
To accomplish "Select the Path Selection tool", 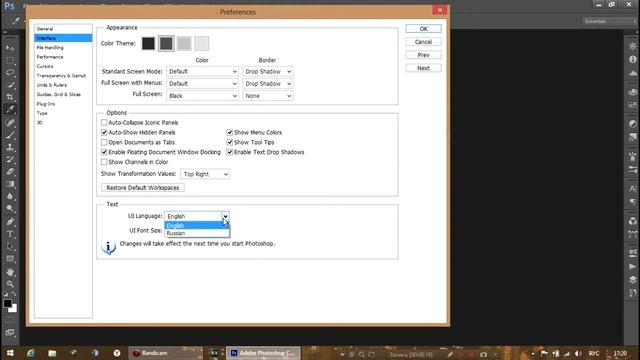I will (10, 247).
